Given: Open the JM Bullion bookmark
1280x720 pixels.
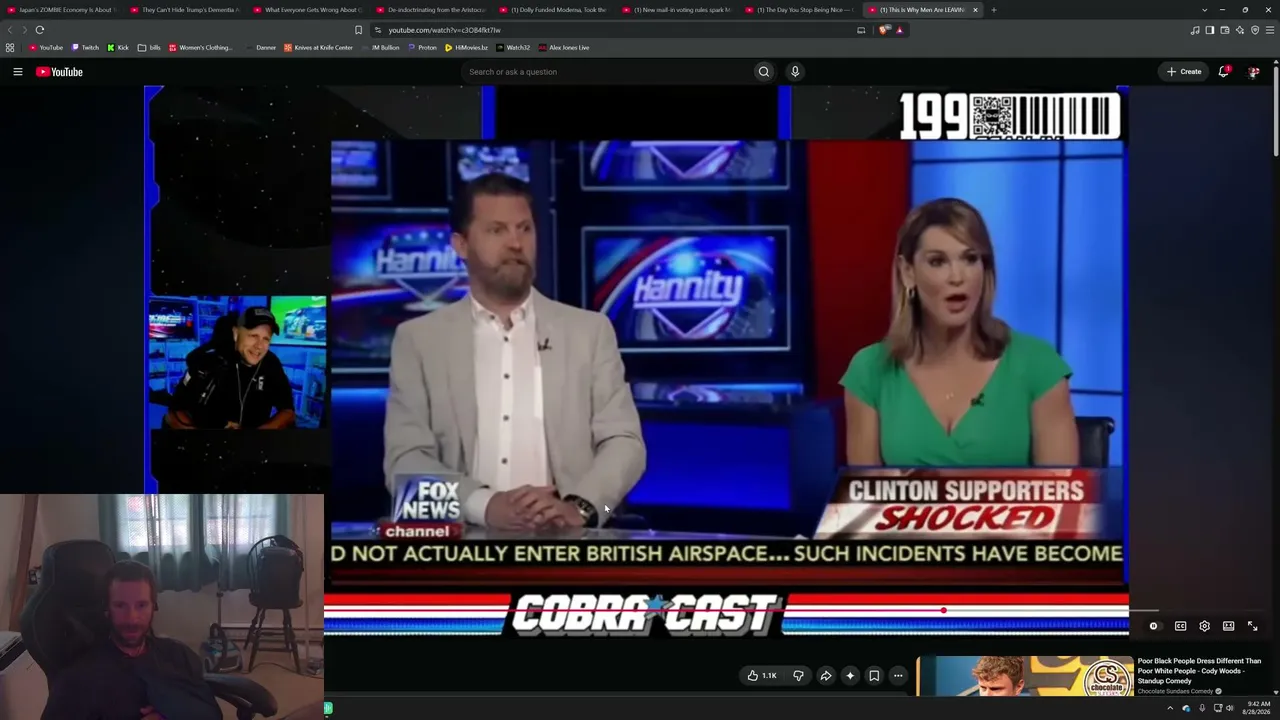Looking at the screenshot, I should pos(380,47).
